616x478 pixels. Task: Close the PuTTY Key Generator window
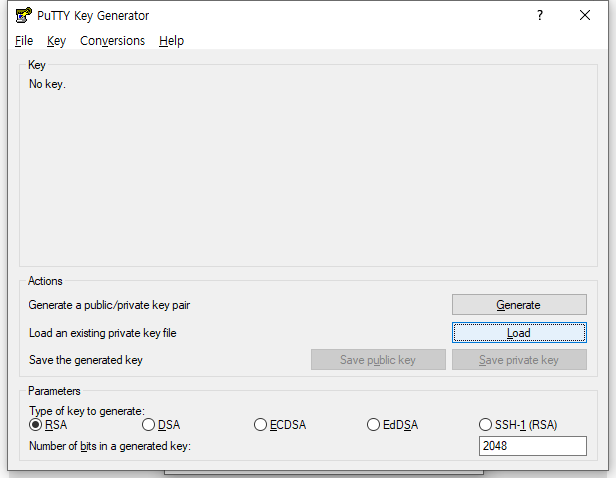coord(585,15)
